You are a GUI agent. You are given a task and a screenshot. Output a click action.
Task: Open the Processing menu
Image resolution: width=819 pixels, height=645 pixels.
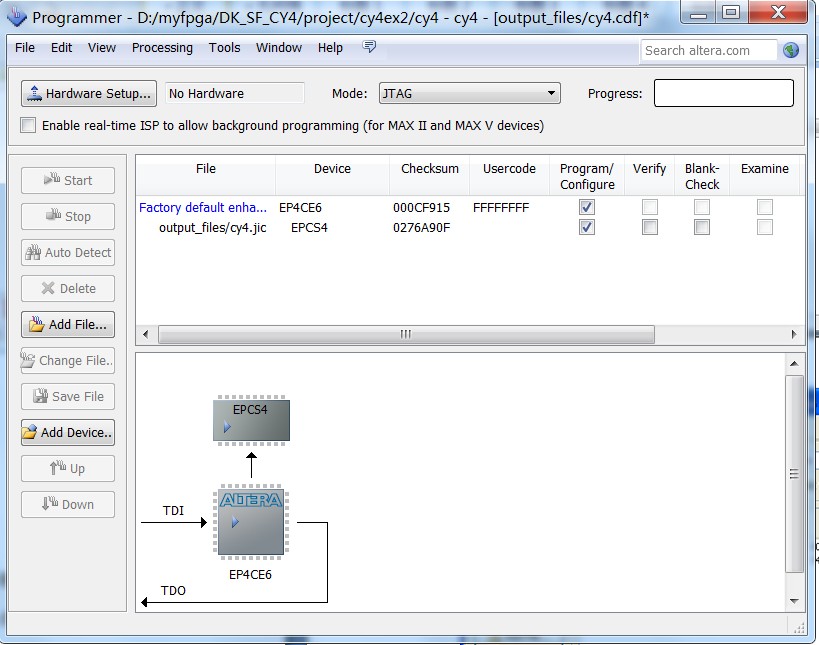tap(162, 48)
